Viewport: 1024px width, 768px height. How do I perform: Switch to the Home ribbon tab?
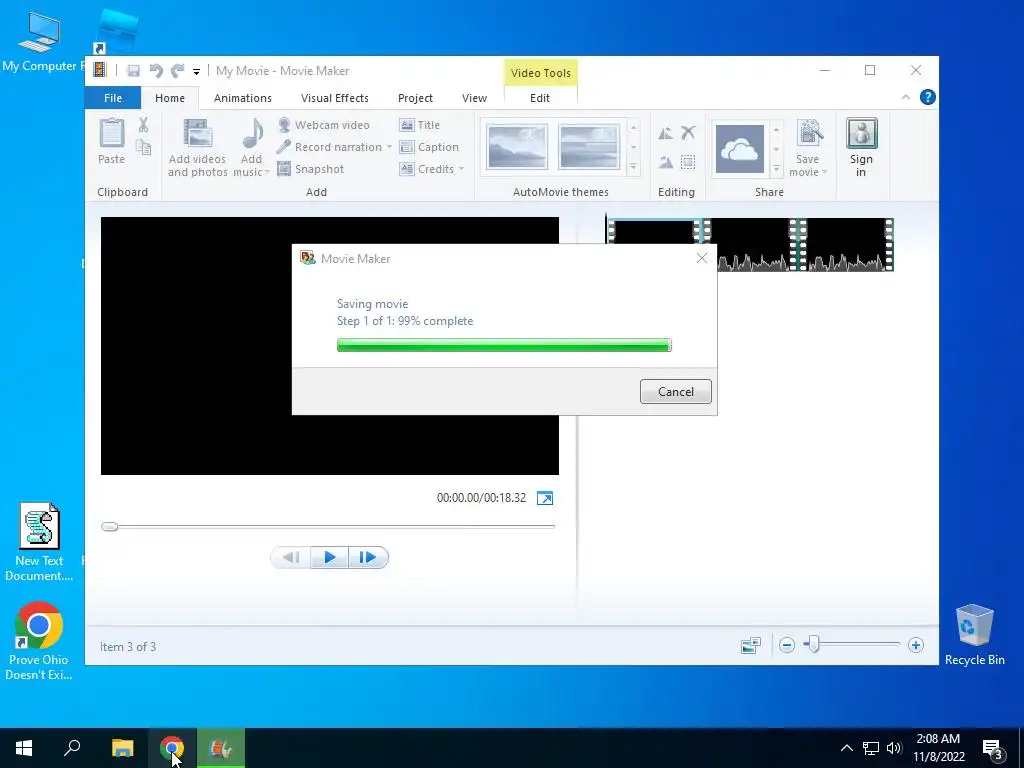point(170,98)
